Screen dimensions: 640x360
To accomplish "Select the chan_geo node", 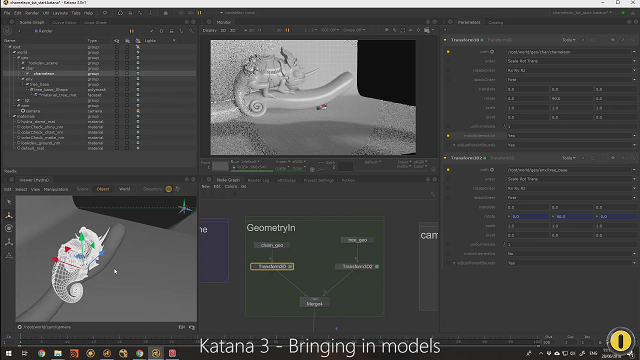I will click(x=272, y=245).
